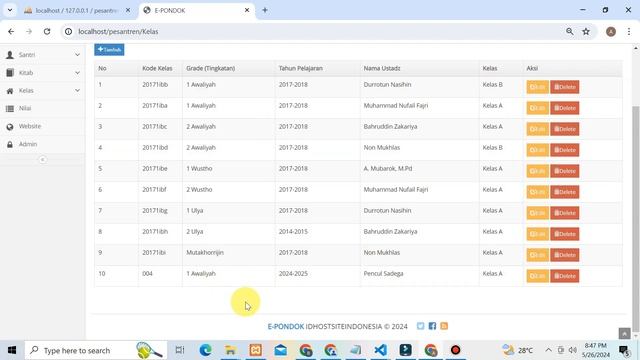Open the volume control in system tray
Image resolution: width=640 pixels, height=360 pixels.
point(573,350)
